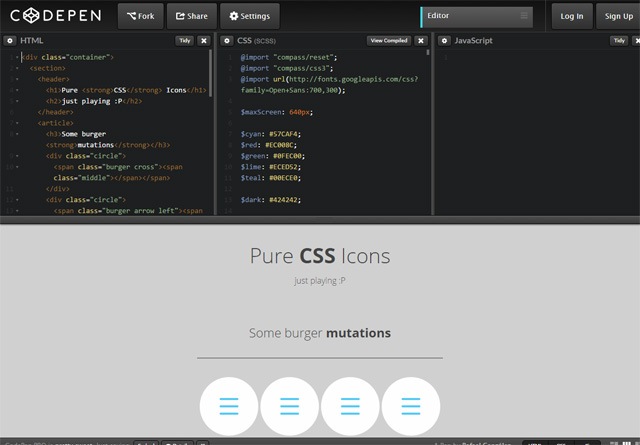Collapse the header tag fold arrow

point(17,80)
